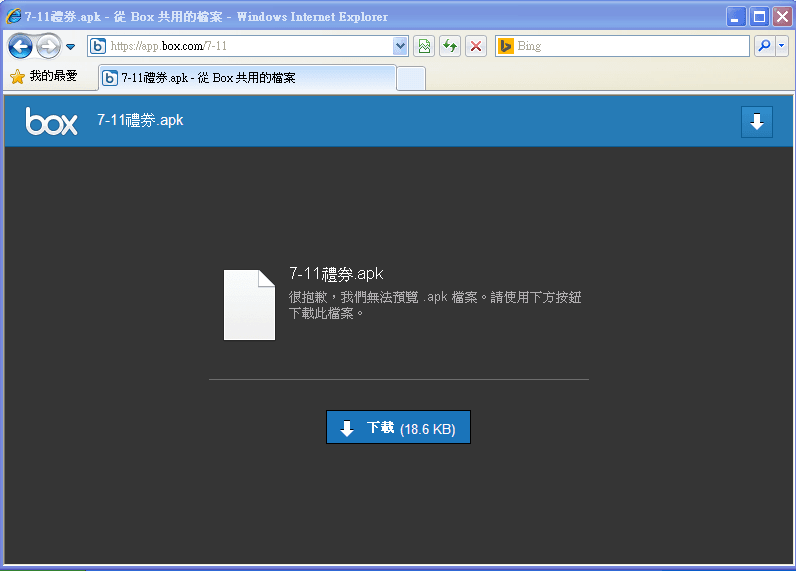Screen dimensions: 796x571
Task: Focus the address bar URL field
Action: point(250,46)
